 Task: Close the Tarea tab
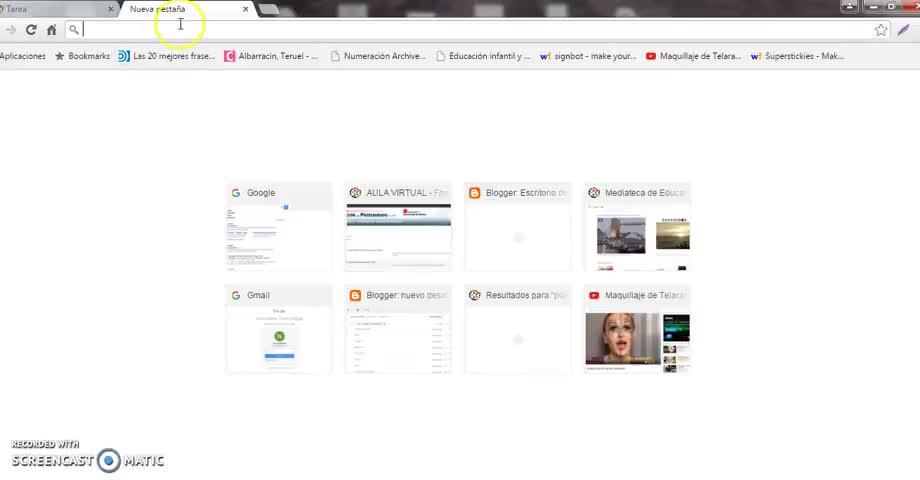pyautogui.click(x=111, y=9)
